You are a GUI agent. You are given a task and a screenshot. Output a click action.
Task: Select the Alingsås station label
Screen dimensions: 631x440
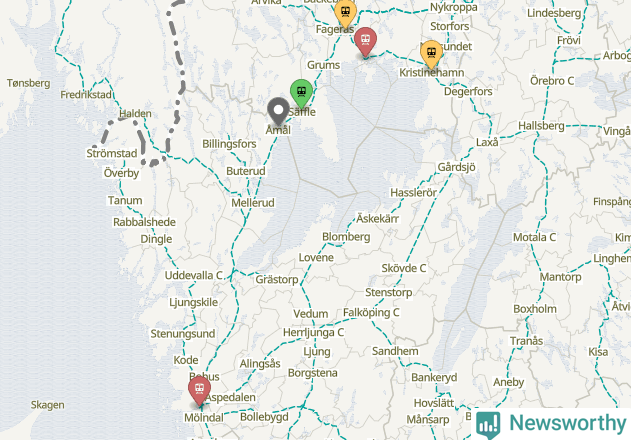tap(260, 364)
